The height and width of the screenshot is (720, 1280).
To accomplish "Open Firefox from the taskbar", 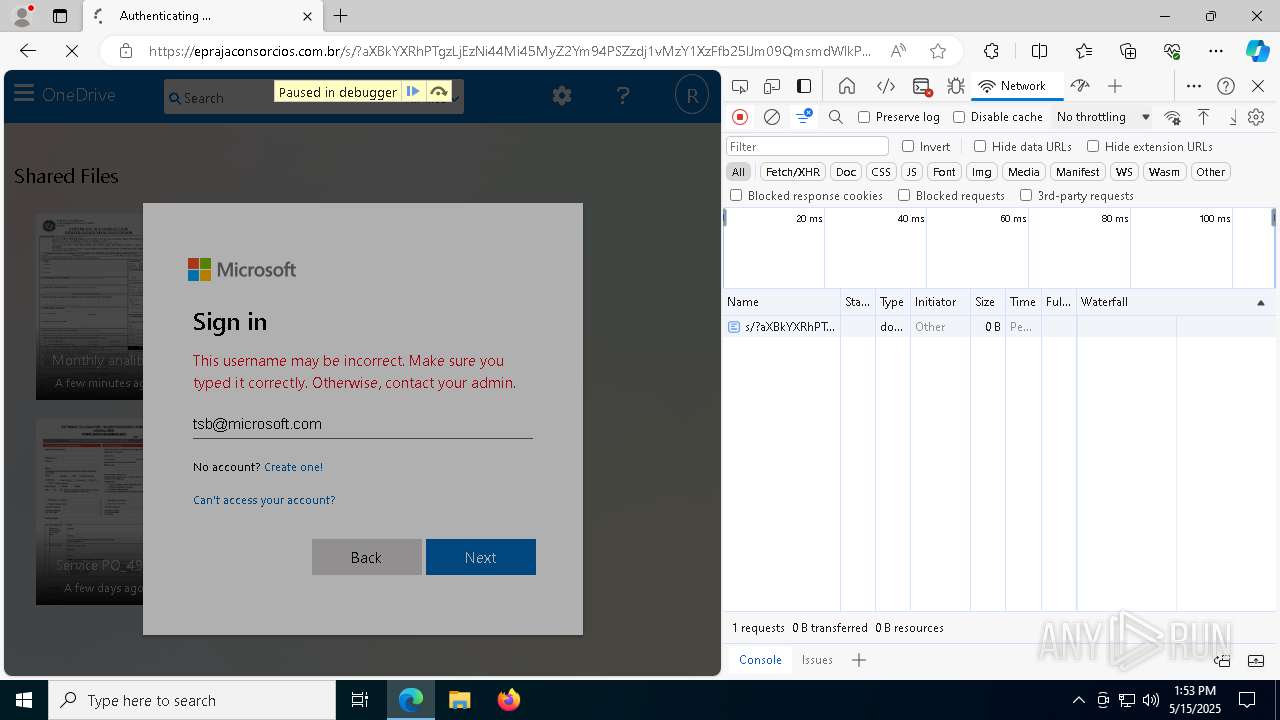I will pos(509,700).
